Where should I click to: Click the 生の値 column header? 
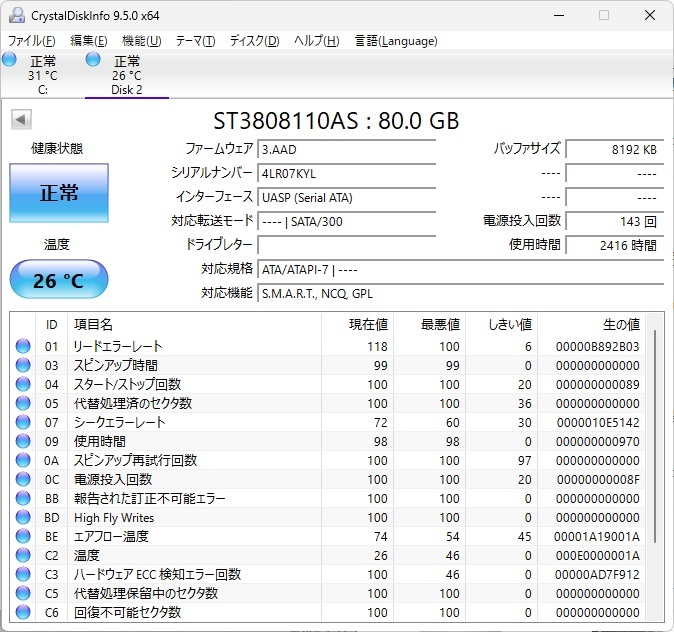[x=591, y=324]
